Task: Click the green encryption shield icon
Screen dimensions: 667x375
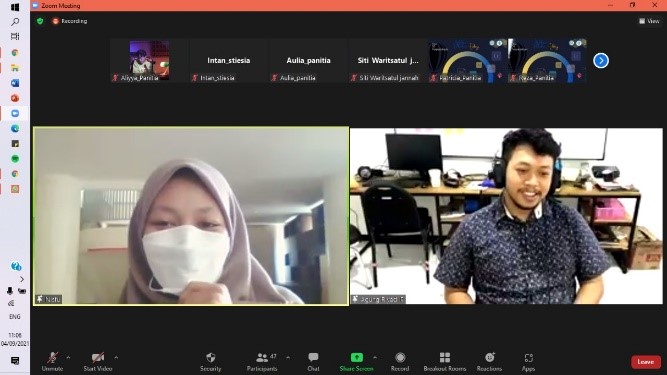Action: (x=40, y=21)
